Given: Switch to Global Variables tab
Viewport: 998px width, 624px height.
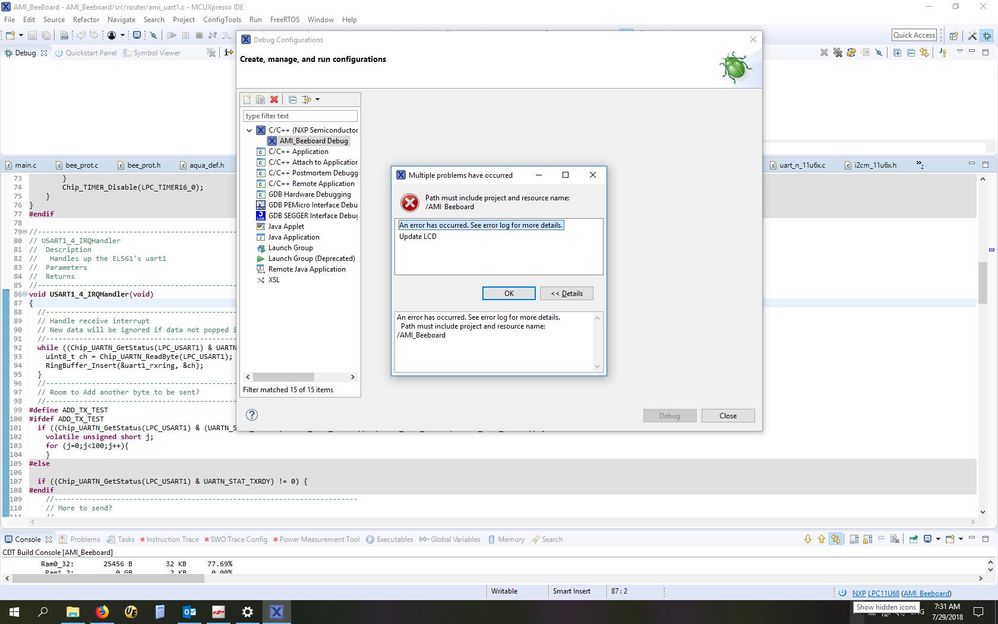Looking at the screenshot, I should (449, 539).
